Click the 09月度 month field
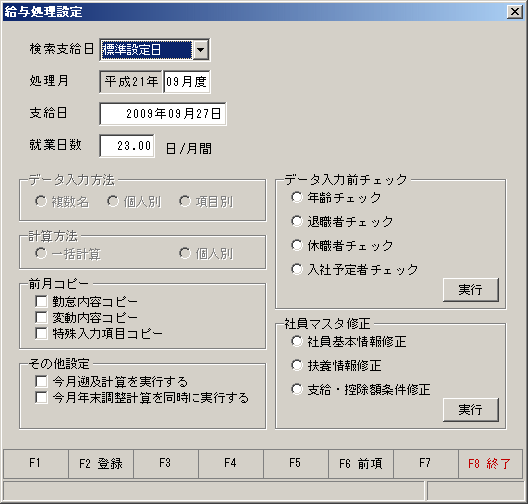Image resolution: width=528 pixels, height=504 pixels. [x=187, y=81]
